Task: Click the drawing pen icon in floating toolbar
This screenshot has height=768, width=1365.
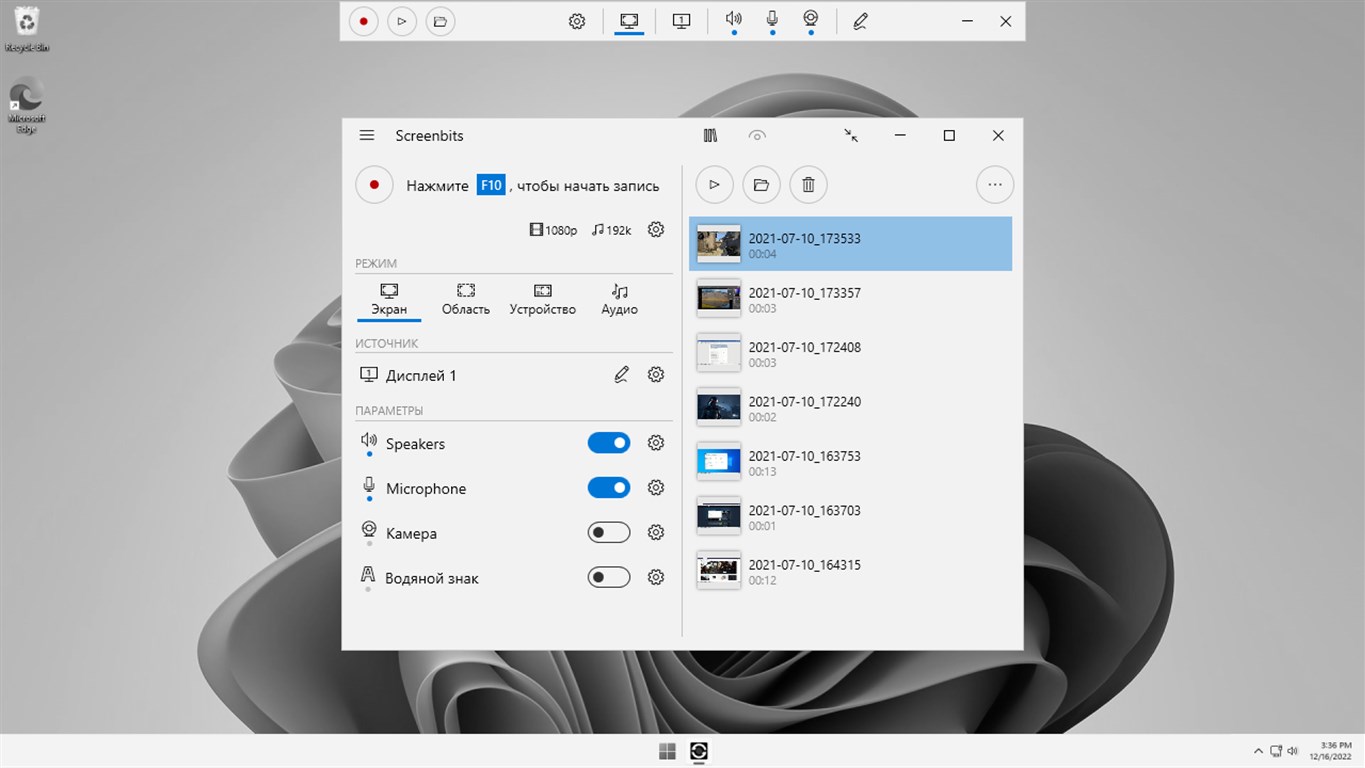Action: 860,21
